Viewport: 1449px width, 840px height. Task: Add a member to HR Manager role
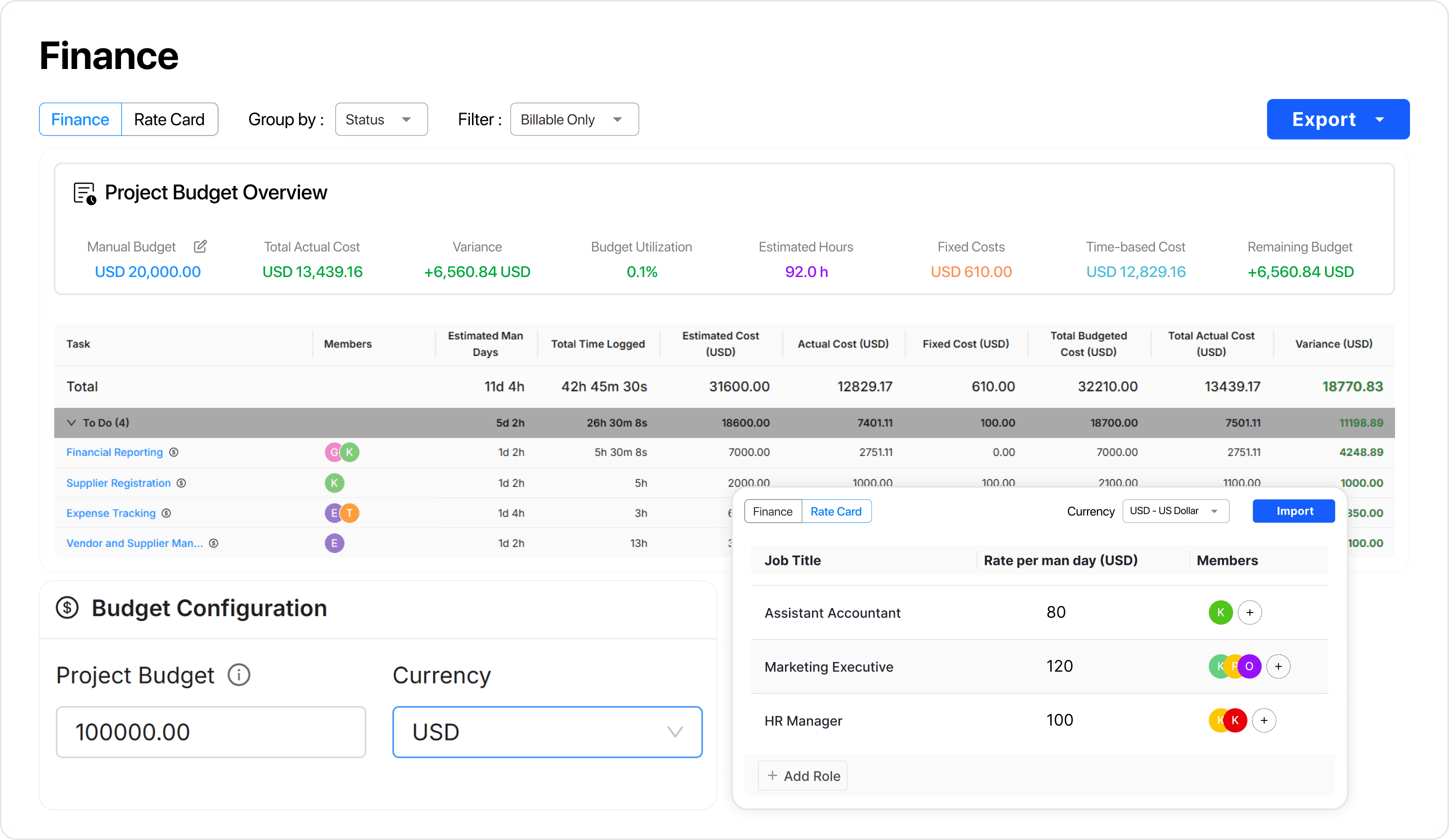click(x=1265, y=720)
